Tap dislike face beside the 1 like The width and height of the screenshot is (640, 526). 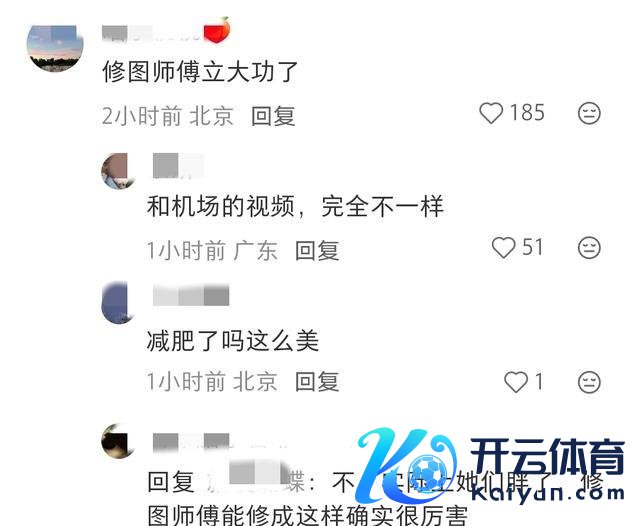(x=589, y=382)
